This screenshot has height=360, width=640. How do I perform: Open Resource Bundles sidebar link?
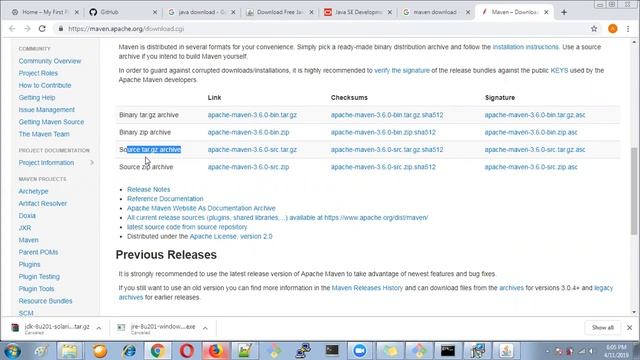(x=45, y=301)
